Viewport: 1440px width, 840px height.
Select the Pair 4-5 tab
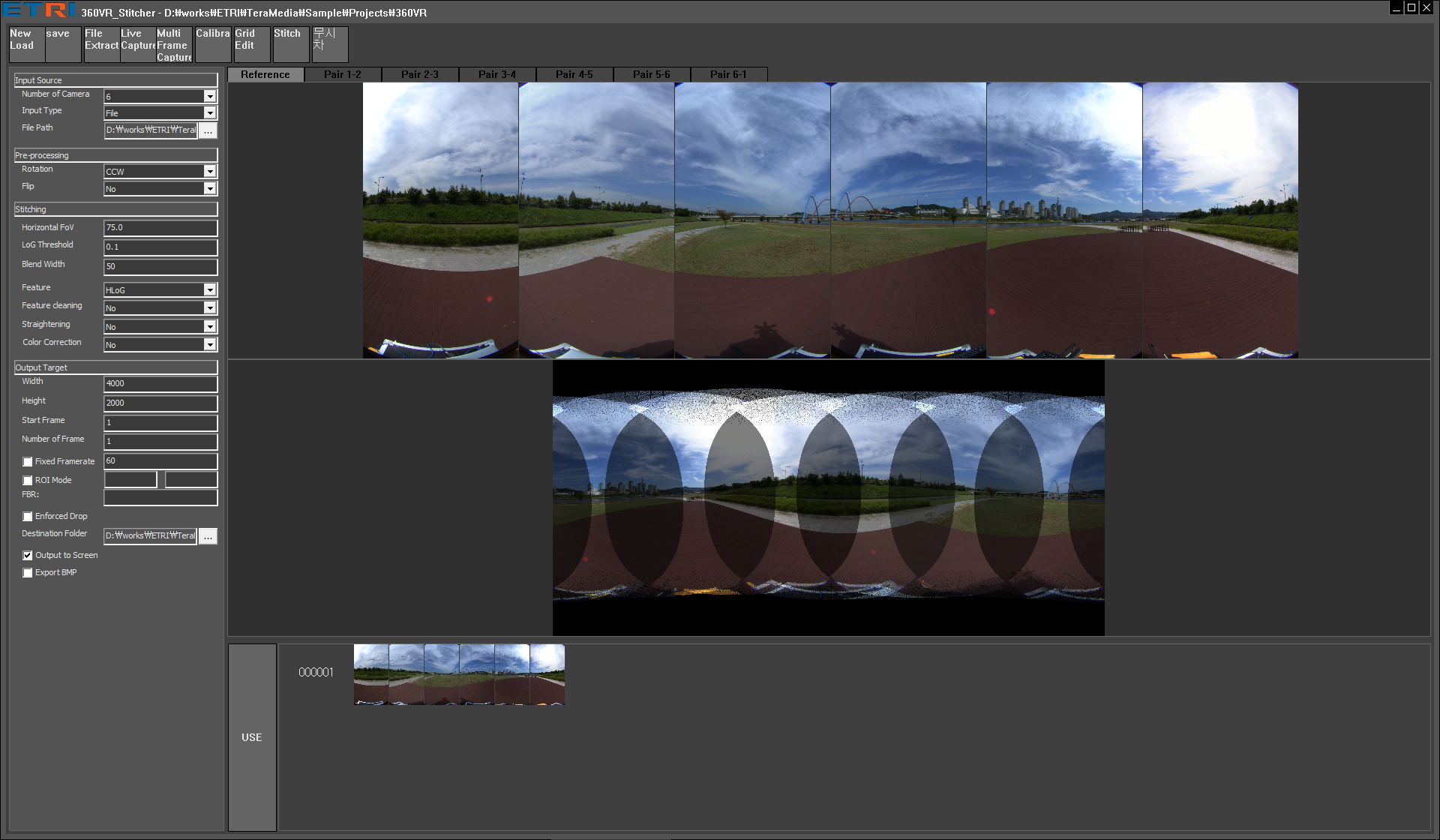[x=574, y=74]
